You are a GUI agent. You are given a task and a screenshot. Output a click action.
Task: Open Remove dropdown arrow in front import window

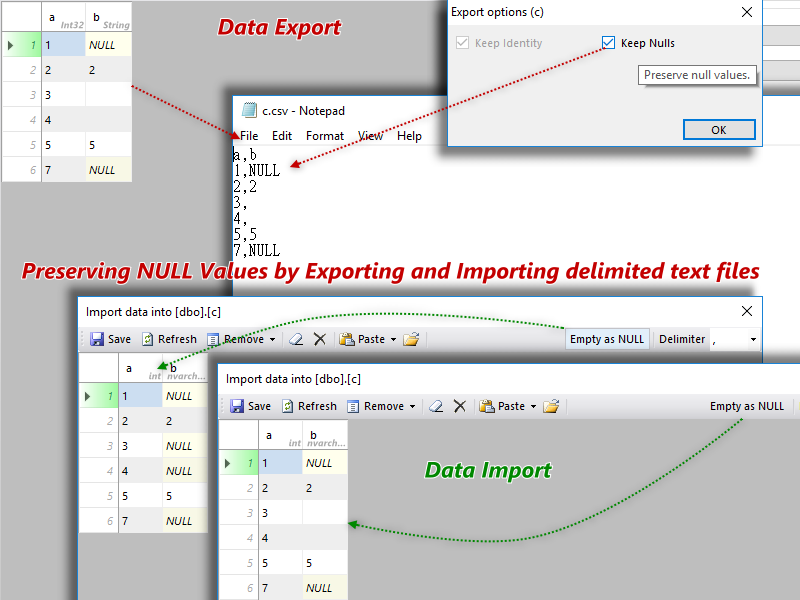pos(412,407)
